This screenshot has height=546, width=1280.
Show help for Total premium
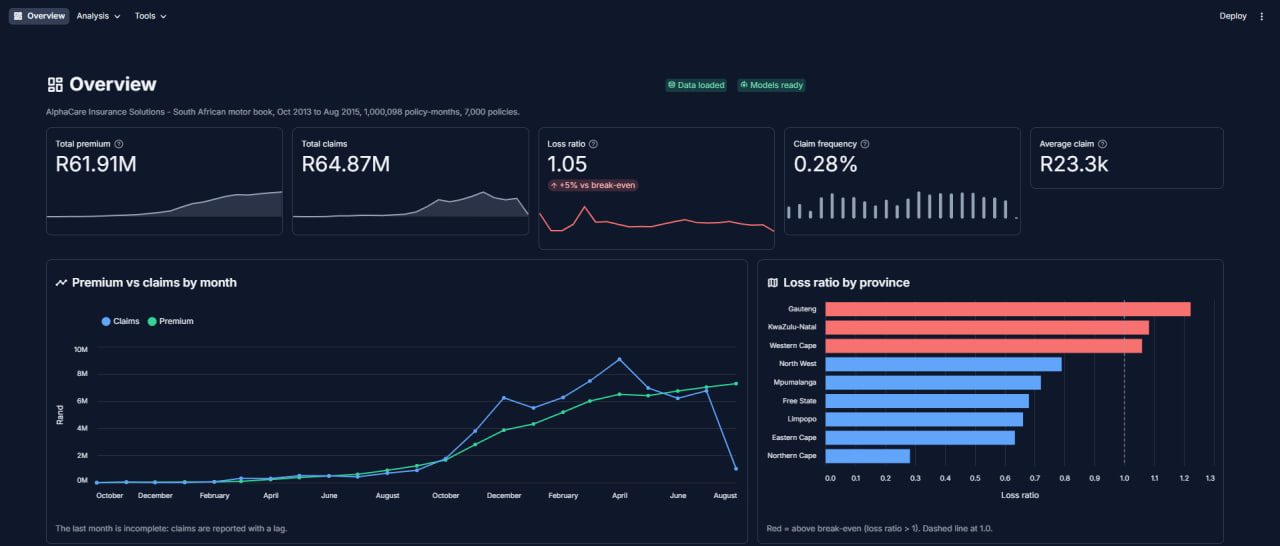[119, 144]
